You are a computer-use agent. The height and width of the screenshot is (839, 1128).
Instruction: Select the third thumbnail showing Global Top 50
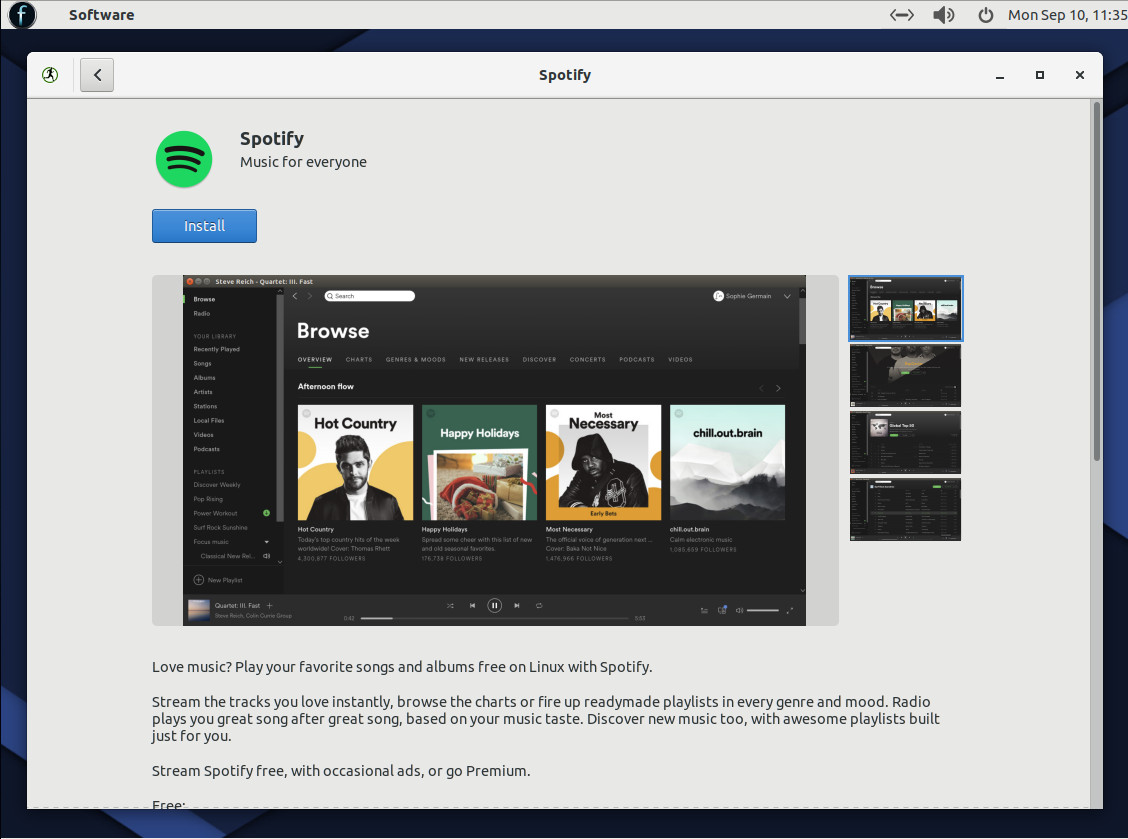click(906, 443)
